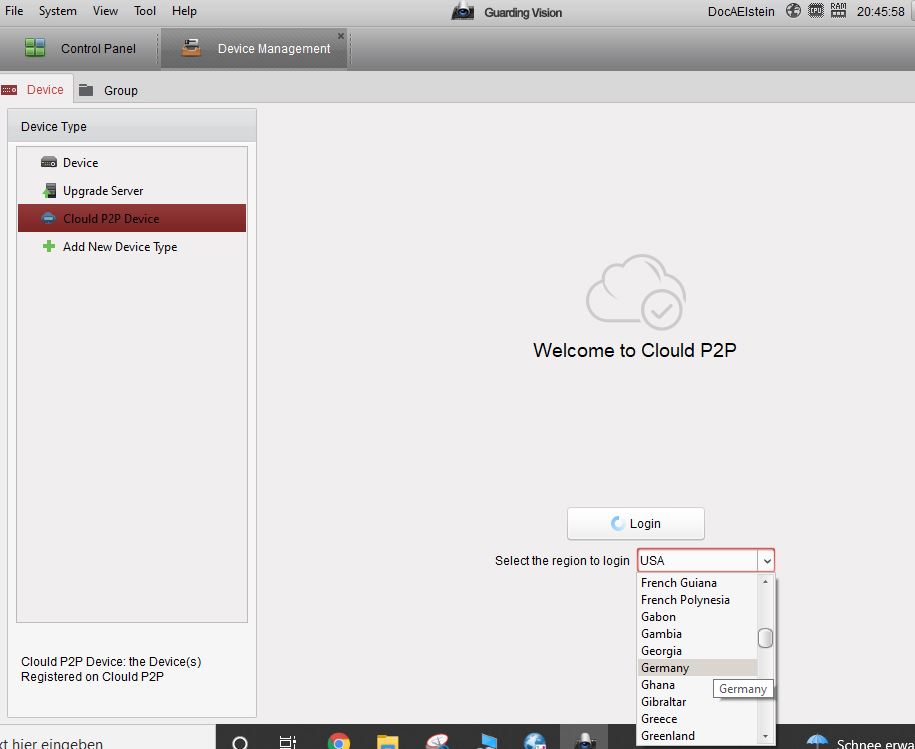Click the Group folder icon
This screenshot has height=749, width=915.
tap(86, 90)
